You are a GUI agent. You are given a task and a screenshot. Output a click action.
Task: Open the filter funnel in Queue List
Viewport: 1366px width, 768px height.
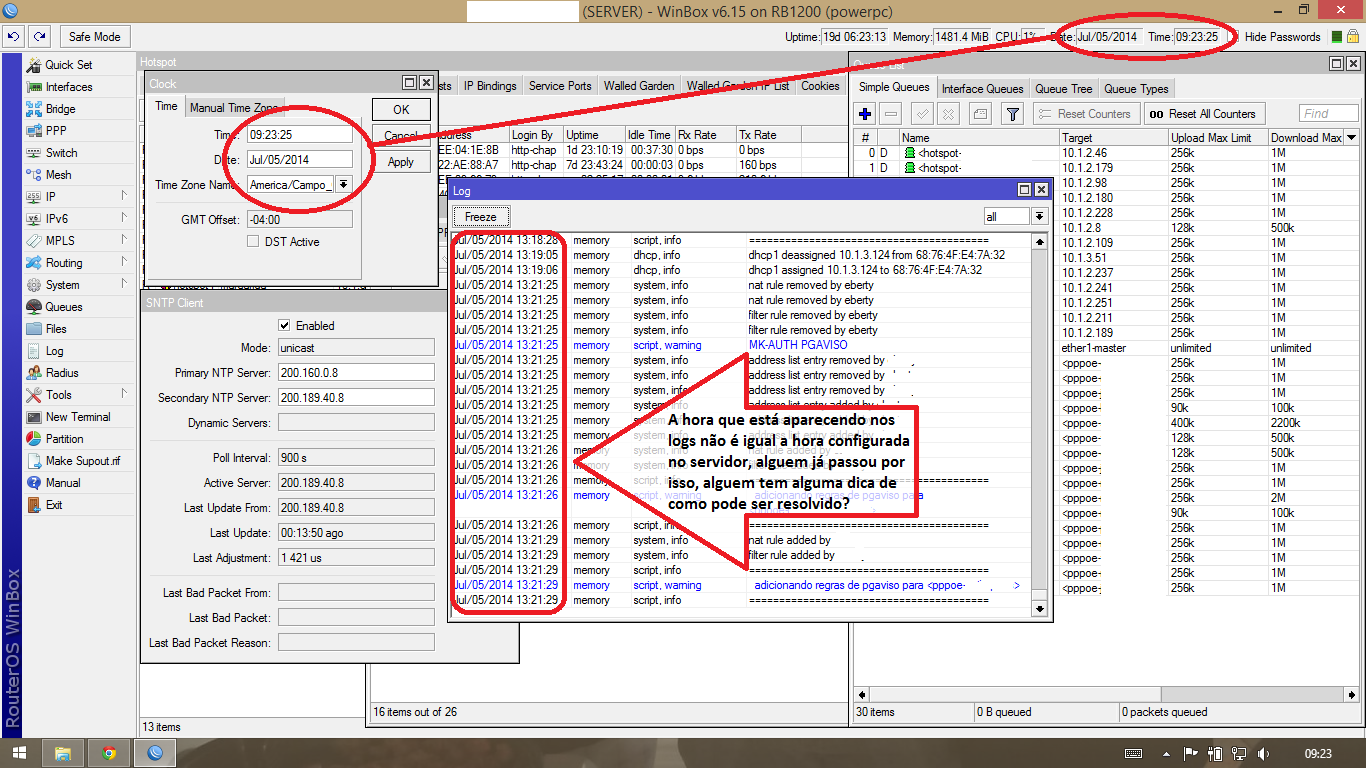1012,114
